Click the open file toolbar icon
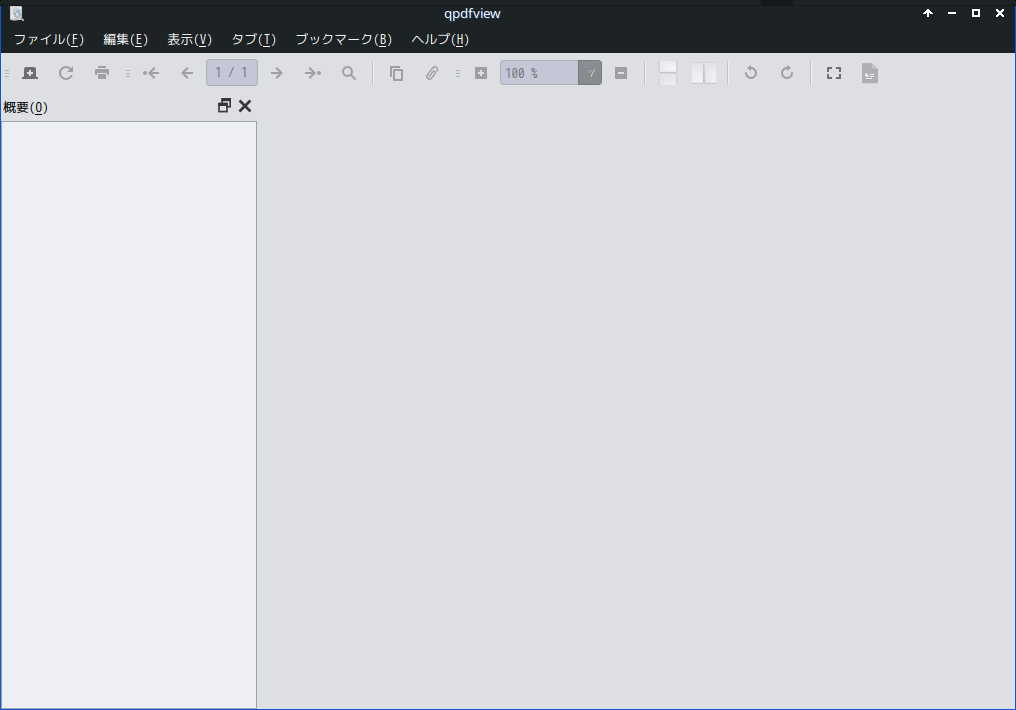The width and height of the screenshot is (1016, 710). point(30,73)
